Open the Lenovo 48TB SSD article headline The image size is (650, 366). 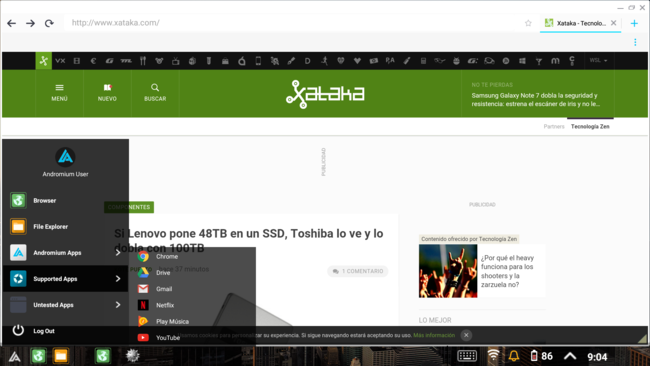coord(249,240)
